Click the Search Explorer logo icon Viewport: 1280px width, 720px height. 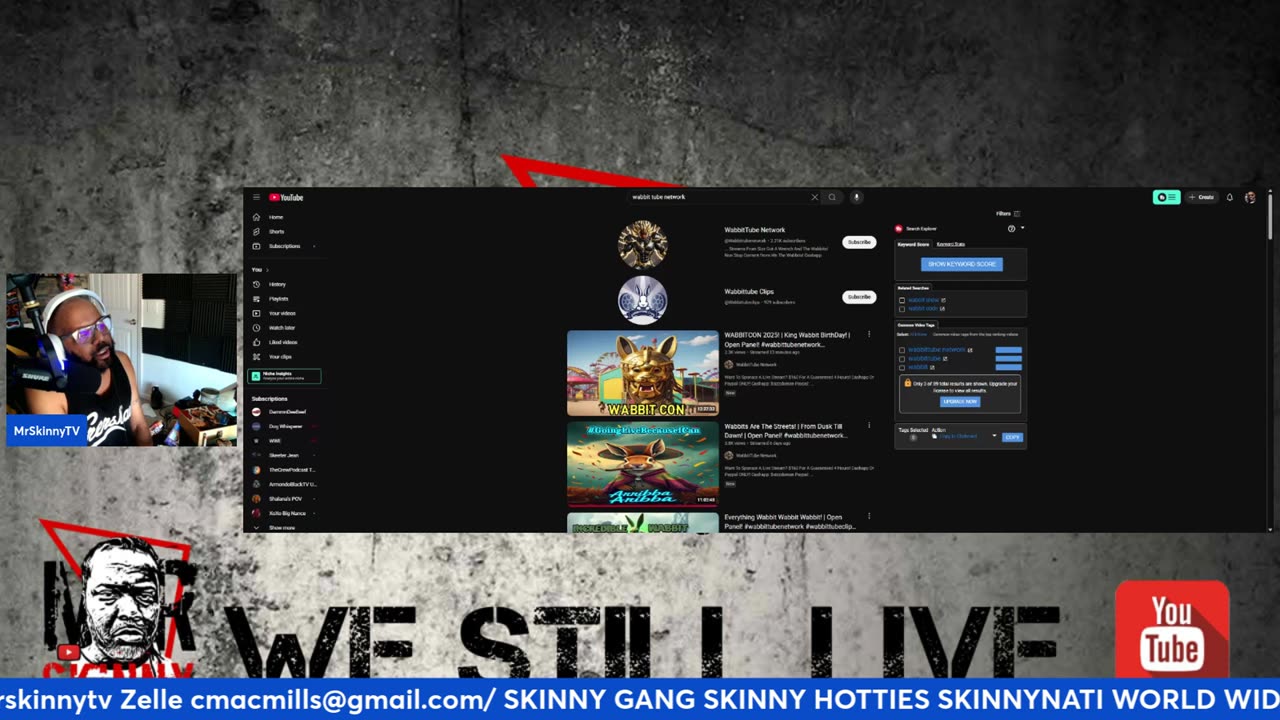[899, 228]
